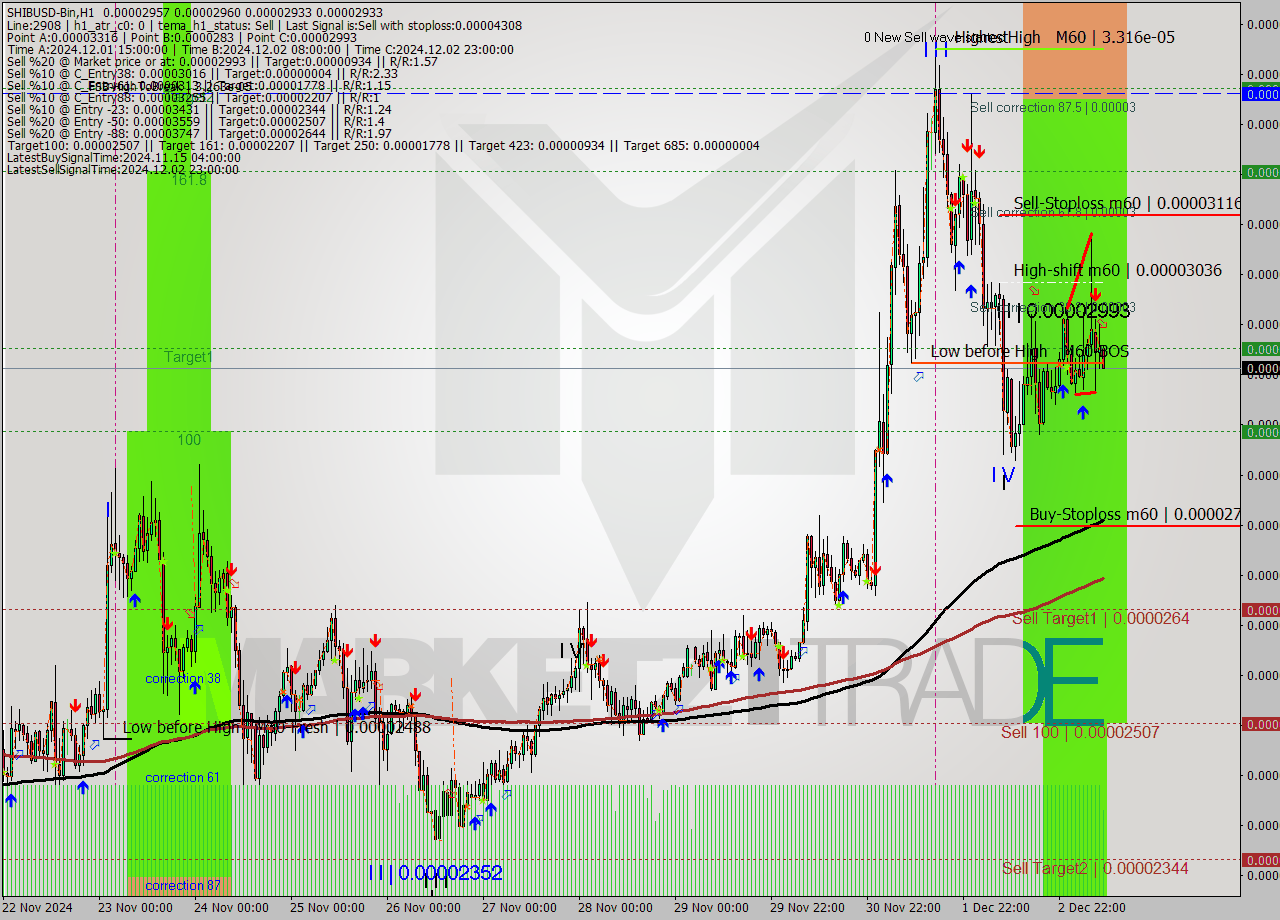Select the Sell %20 @ Entry -50 line
Viewport: 1280px width, 920px height.
point(198,121)
